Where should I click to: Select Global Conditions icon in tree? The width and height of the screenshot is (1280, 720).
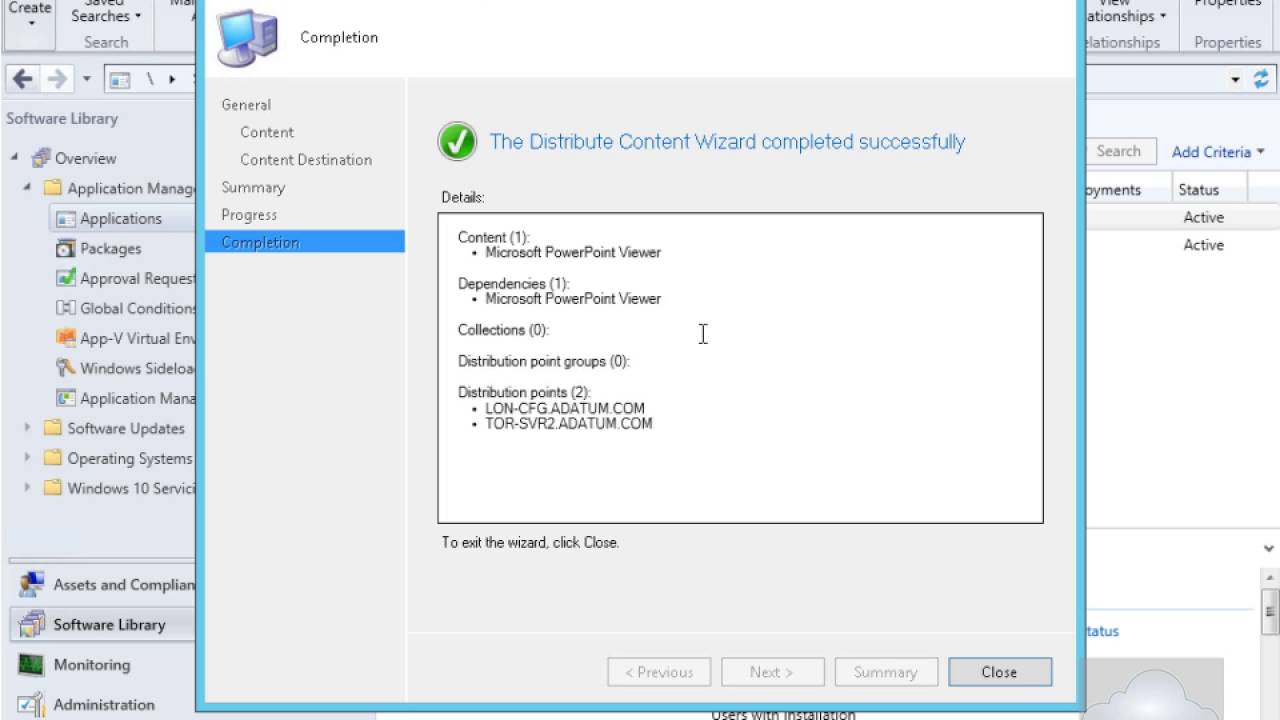click(x=65, y=309)
